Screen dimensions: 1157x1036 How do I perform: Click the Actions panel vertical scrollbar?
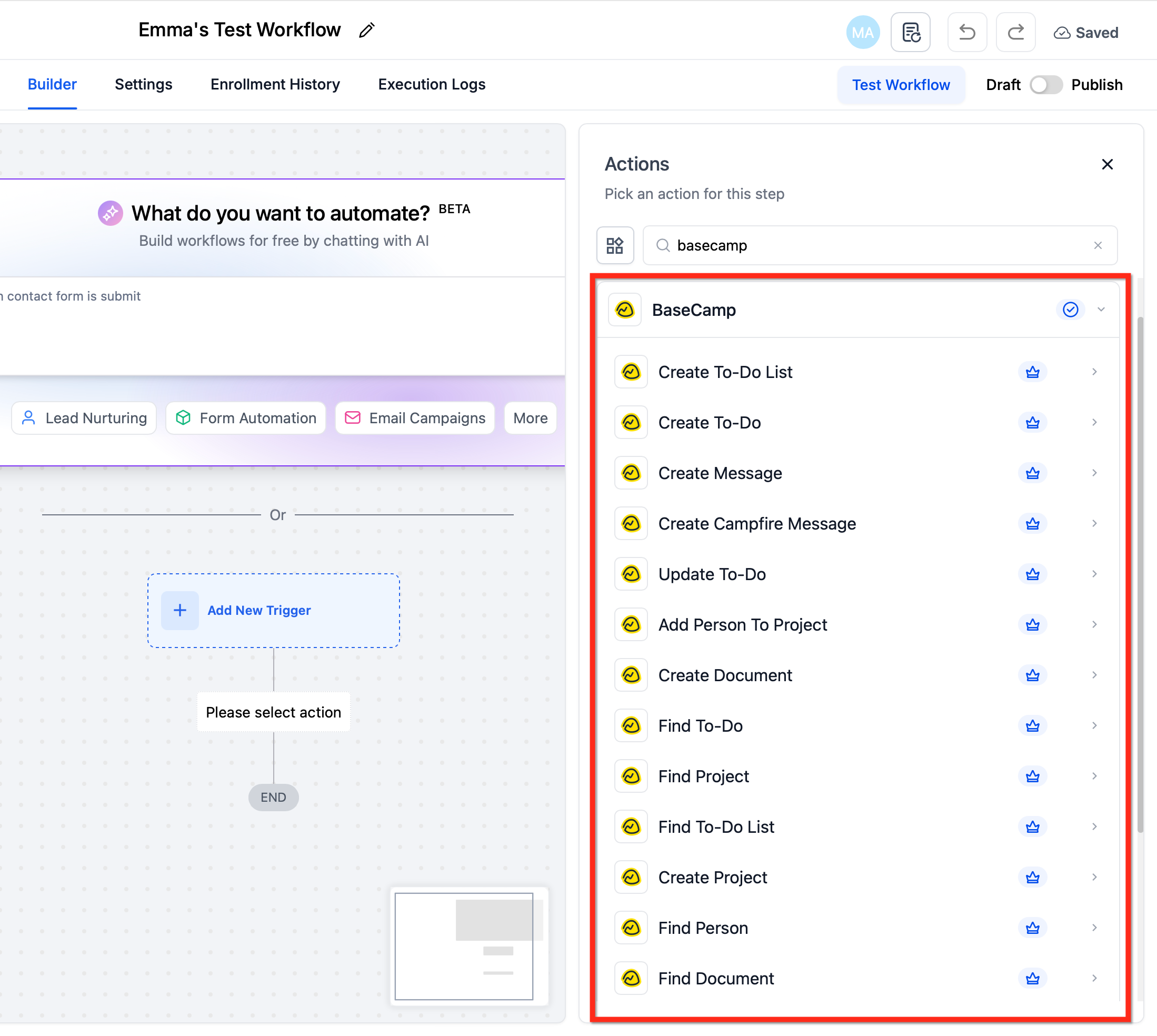tap(1140, 575)
